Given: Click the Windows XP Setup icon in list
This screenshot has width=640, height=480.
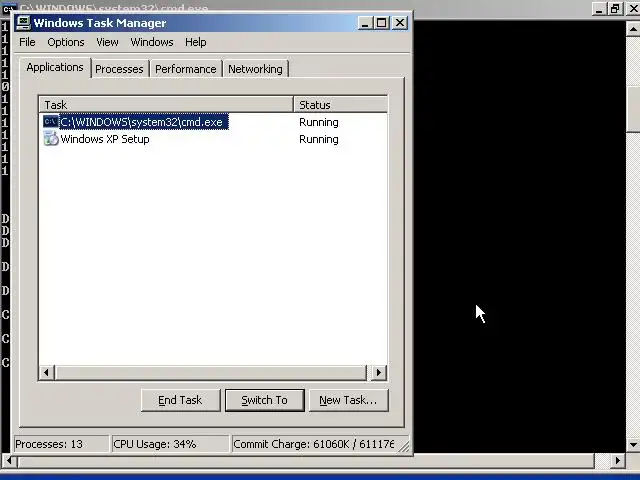Looking at the screenshot, I should (51, 138).
